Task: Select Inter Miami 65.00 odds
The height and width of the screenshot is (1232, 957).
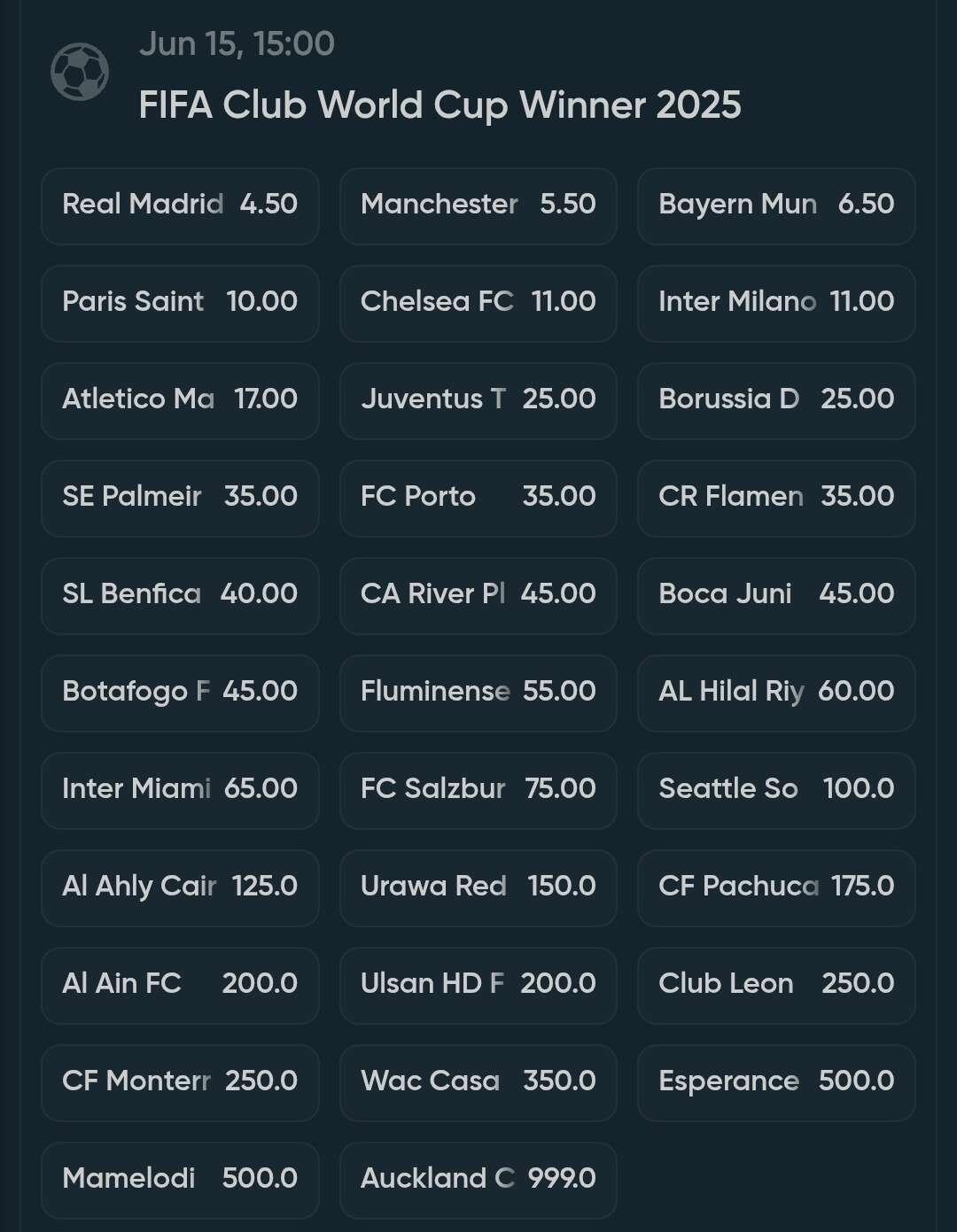Action: (x=180, y=790)
